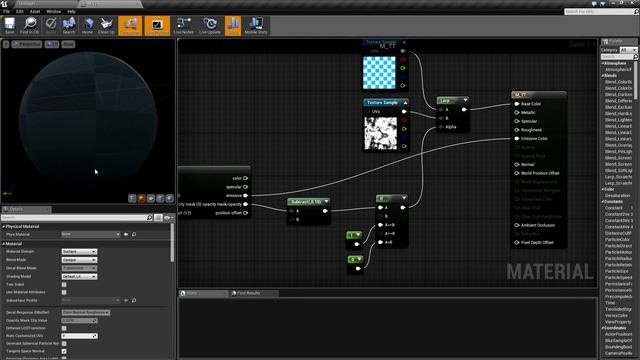Open the Blend Mode dropdown
Screen dimensions: 640x360
(x=79, y=260)
